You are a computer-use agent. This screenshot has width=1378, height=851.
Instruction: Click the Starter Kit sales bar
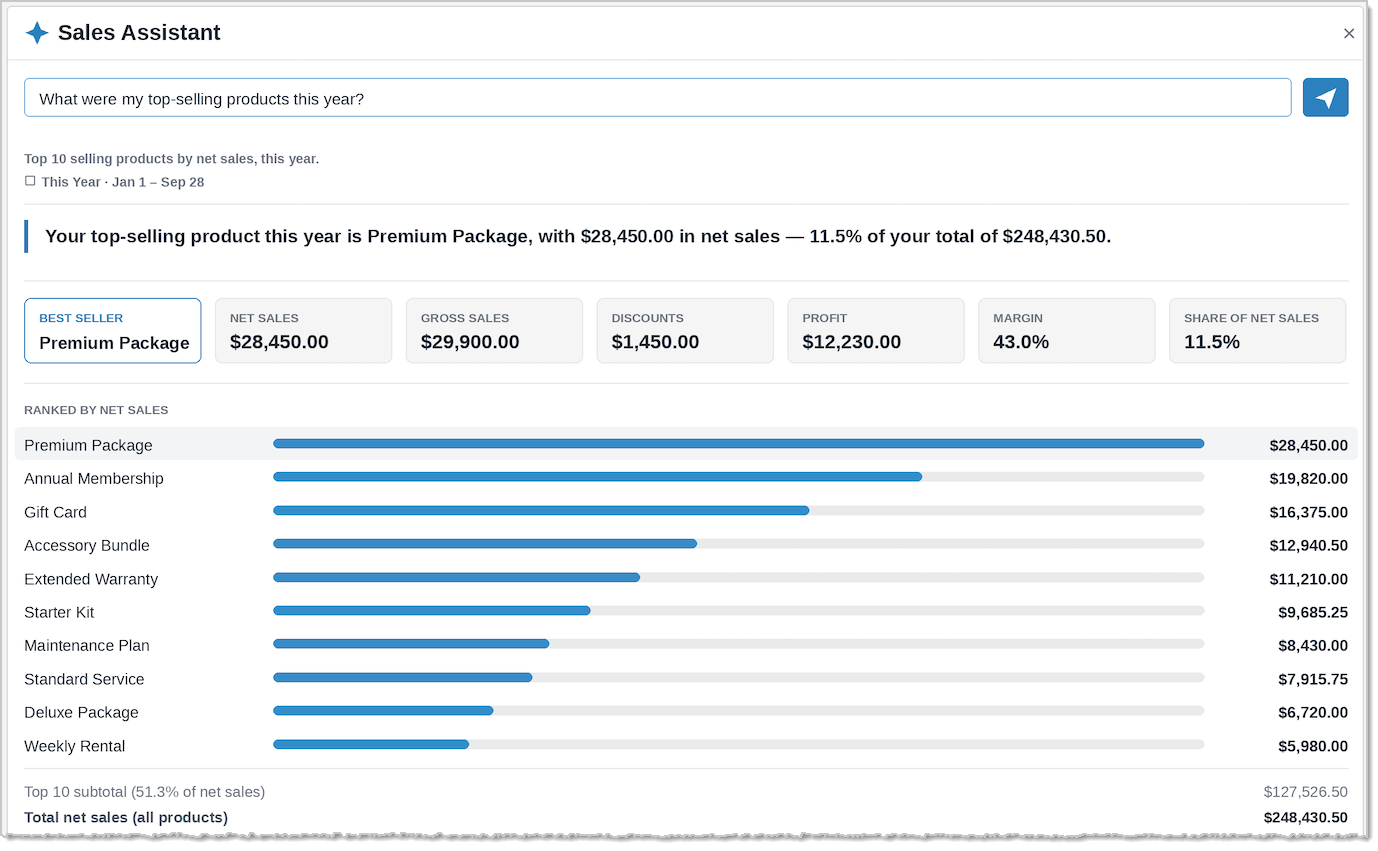pos(432,610)
